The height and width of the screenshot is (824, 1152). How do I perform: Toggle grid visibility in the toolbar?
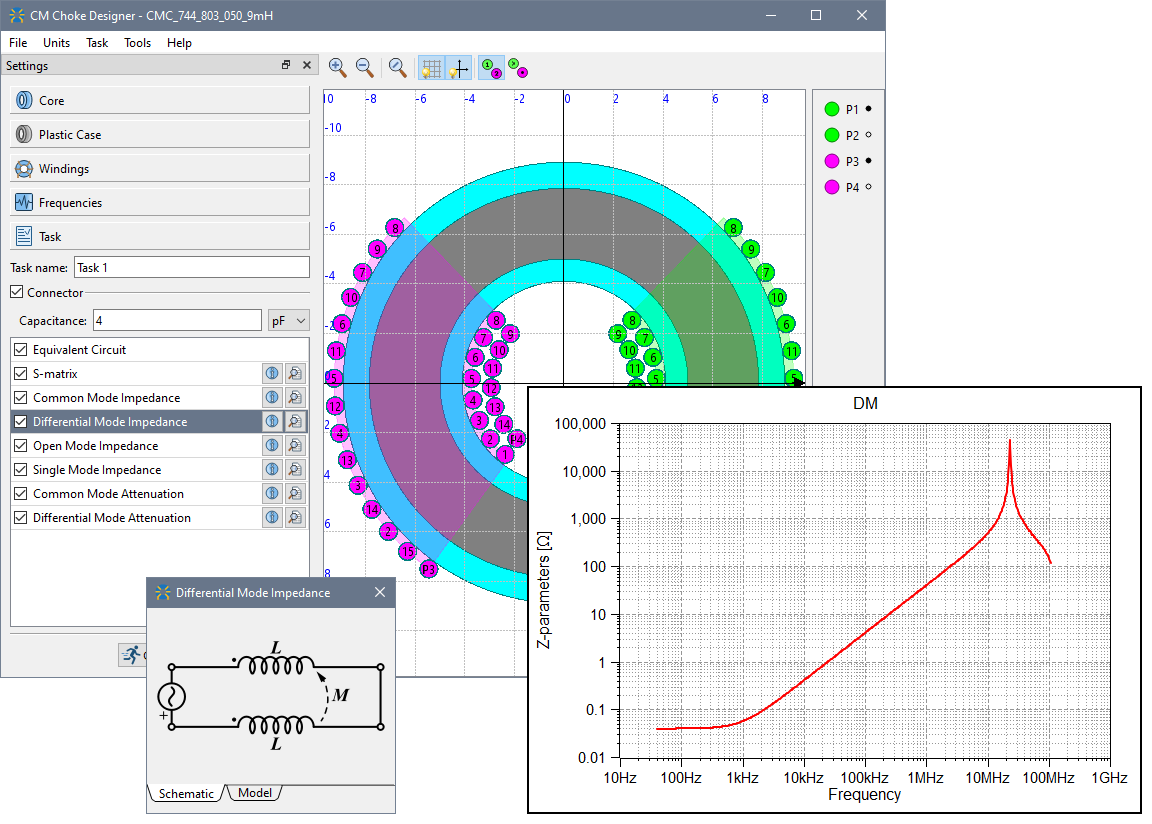coord(431,68)
